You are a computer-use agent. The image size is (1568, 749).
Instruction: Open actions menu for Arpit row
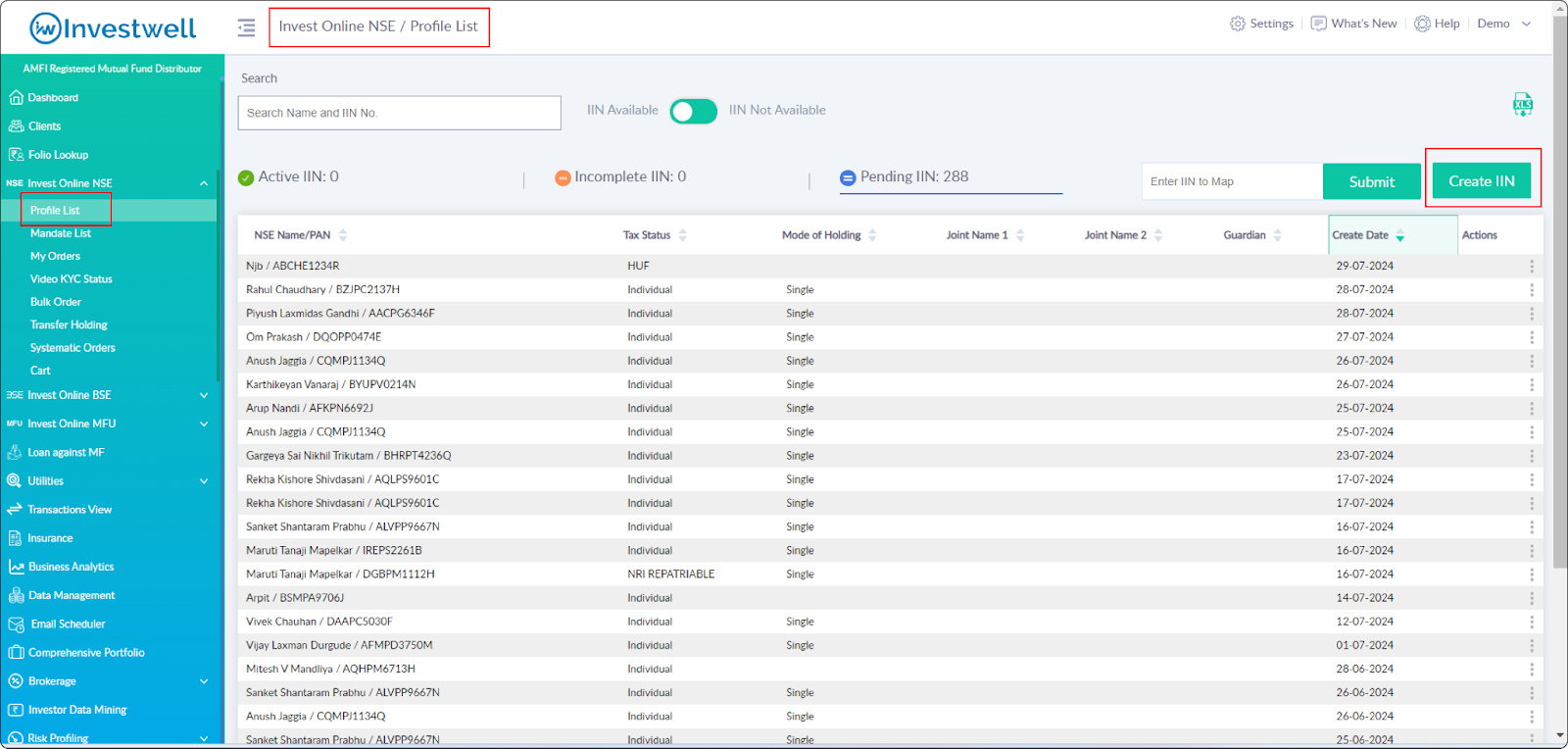1532,598
